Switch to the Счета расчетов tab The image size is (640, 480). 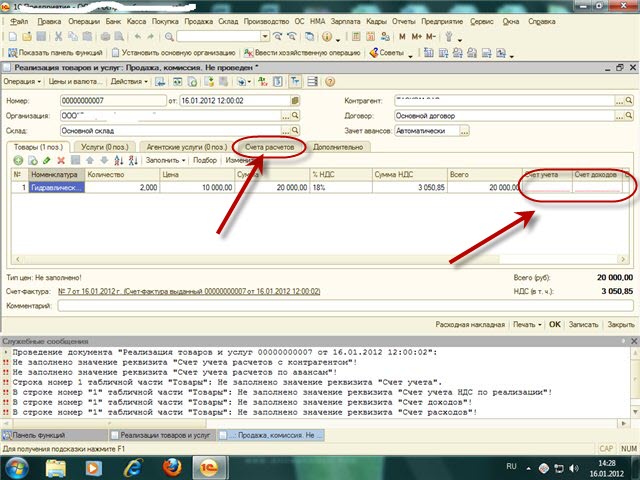(x=271, y=146)
